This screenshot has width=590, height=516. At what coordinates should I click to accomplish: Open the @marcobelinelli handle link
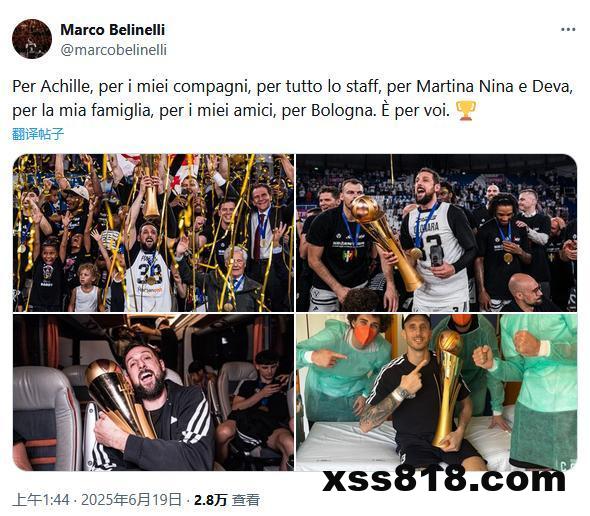(114, 50)
